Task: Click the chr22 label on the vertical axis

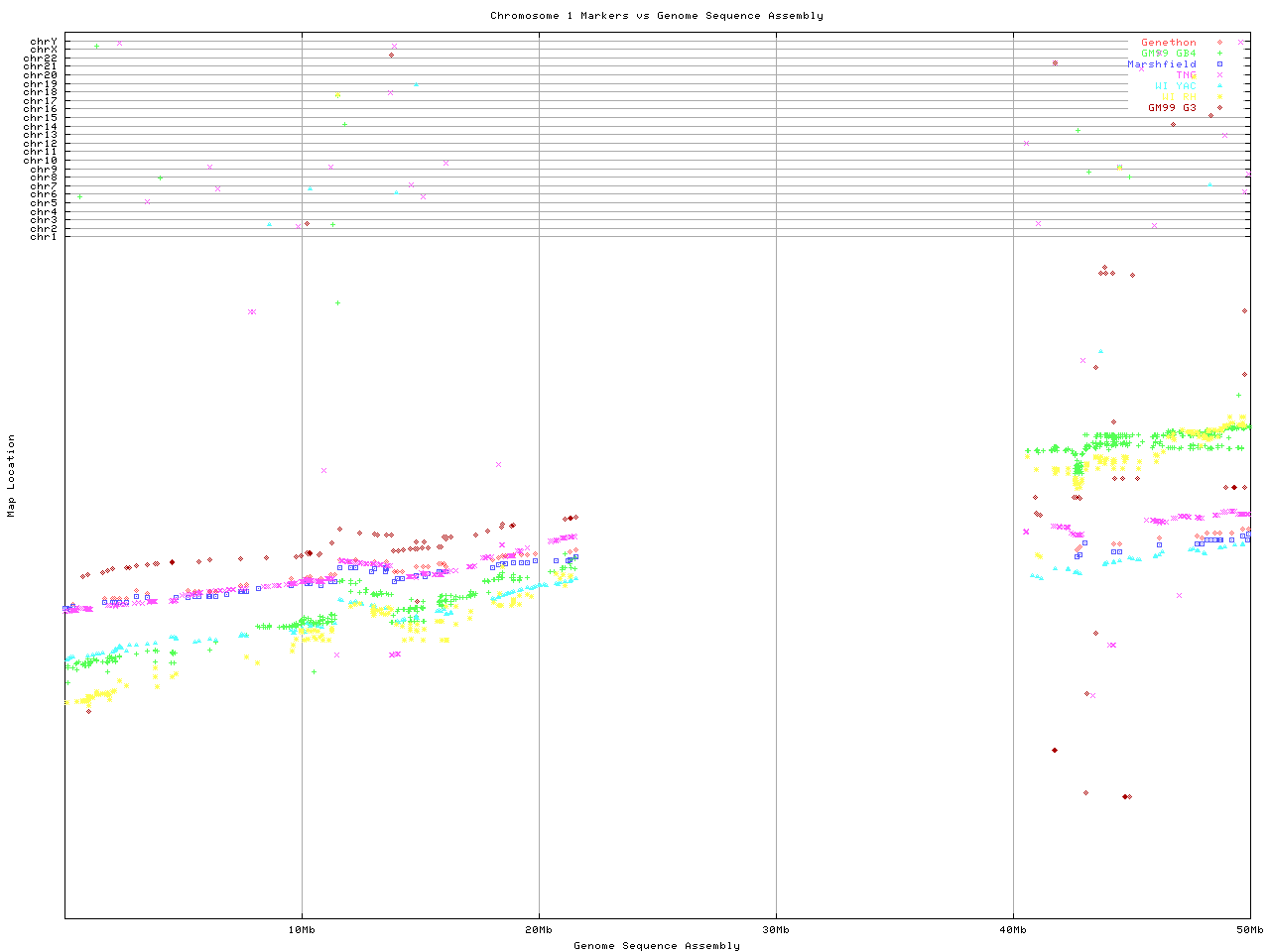Action: click(41, 59)
